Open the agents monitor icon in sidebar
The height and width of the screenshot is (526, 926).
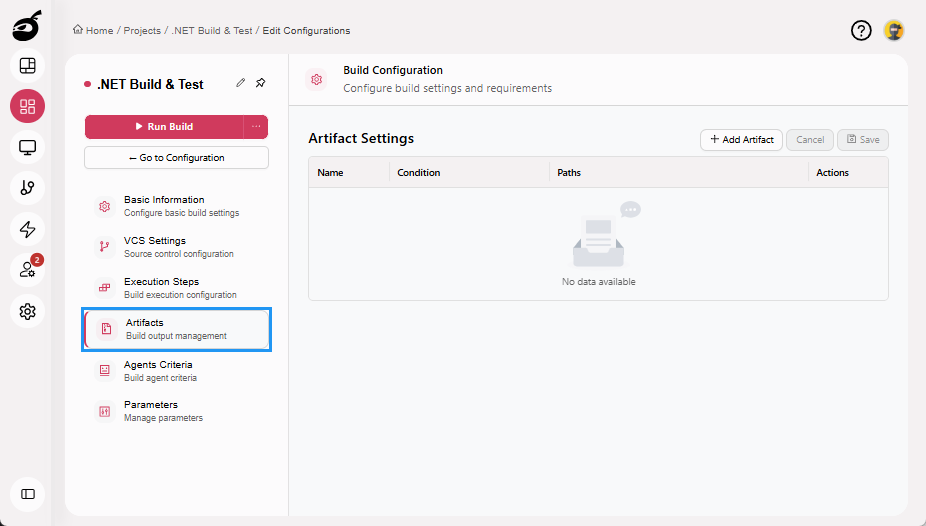(x=27, y=147)
